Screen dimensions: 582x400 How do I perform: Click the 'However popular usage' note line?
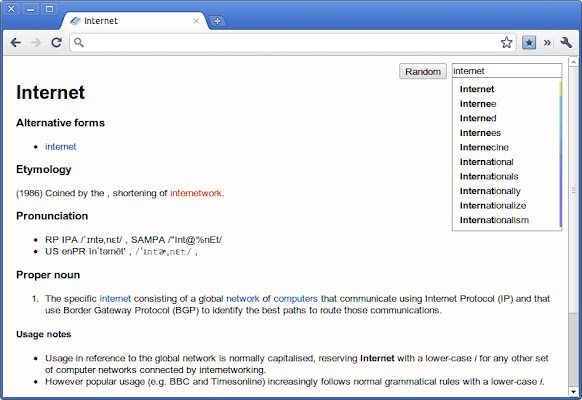coord(295,381)
